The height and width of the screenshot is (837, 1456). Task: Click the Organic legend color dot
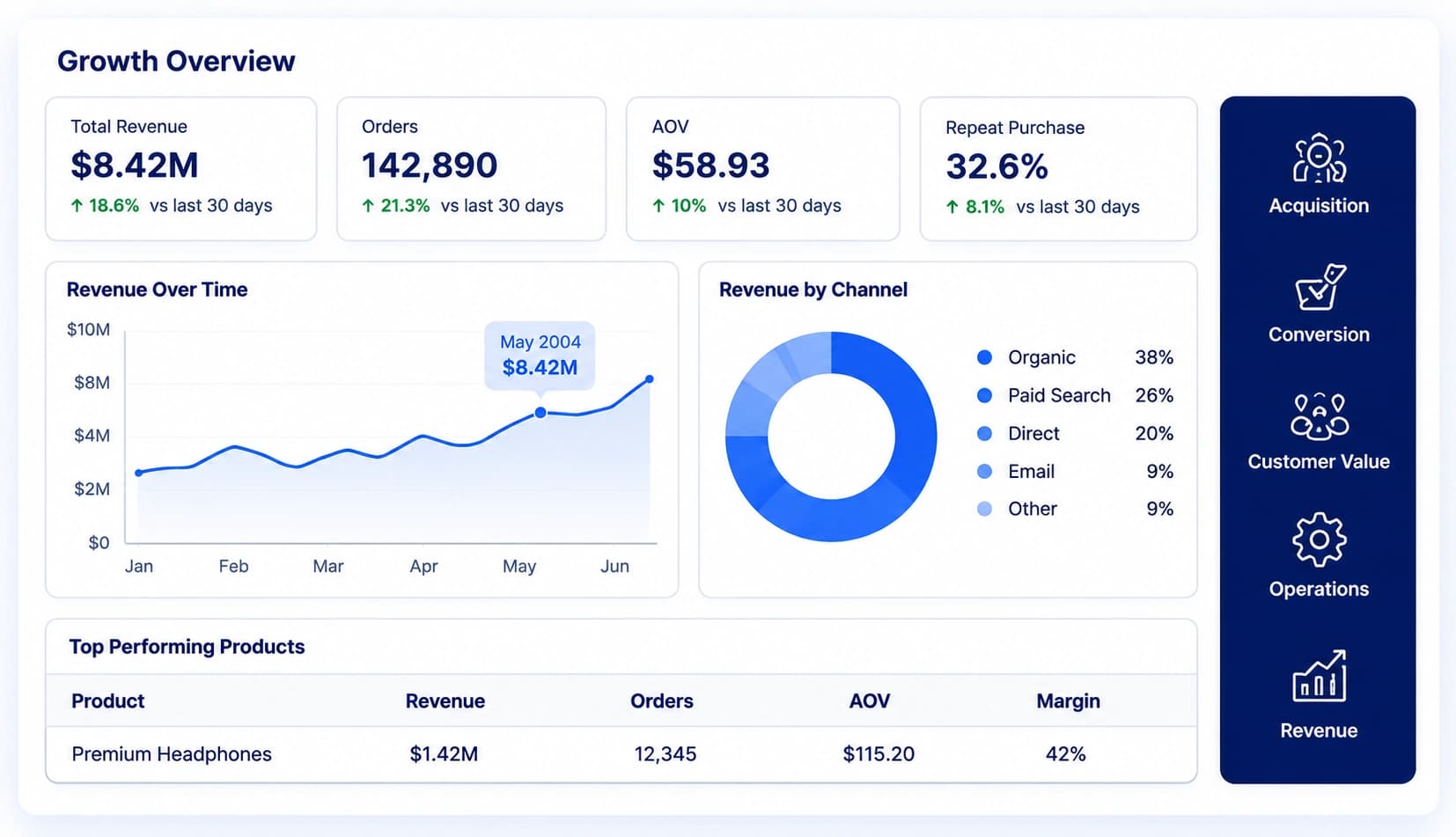pyautogui.click(x=985, y=357)
